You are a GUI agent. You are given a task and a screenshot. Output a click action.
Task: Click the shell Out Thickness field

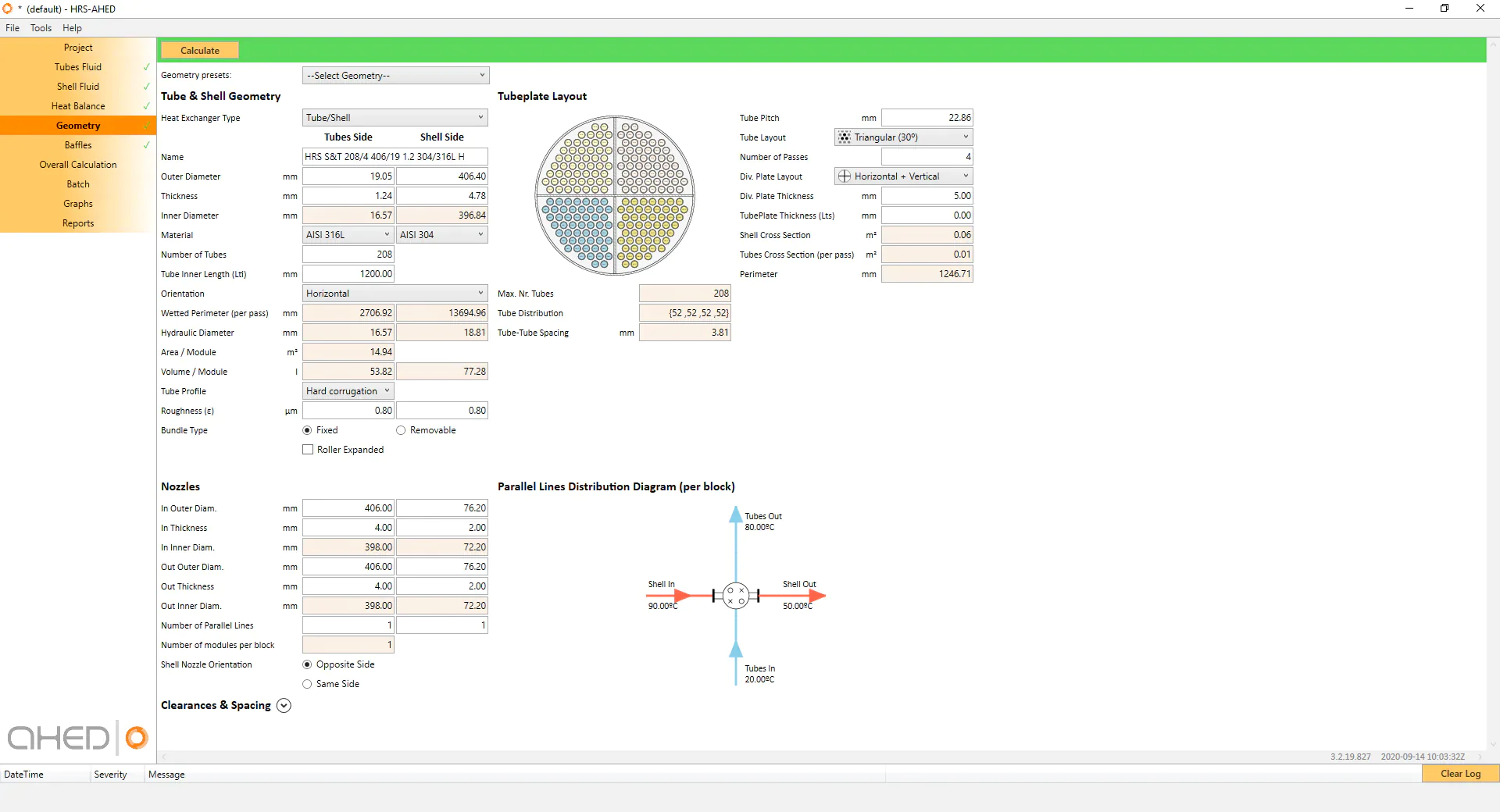(x=442, y=586)
